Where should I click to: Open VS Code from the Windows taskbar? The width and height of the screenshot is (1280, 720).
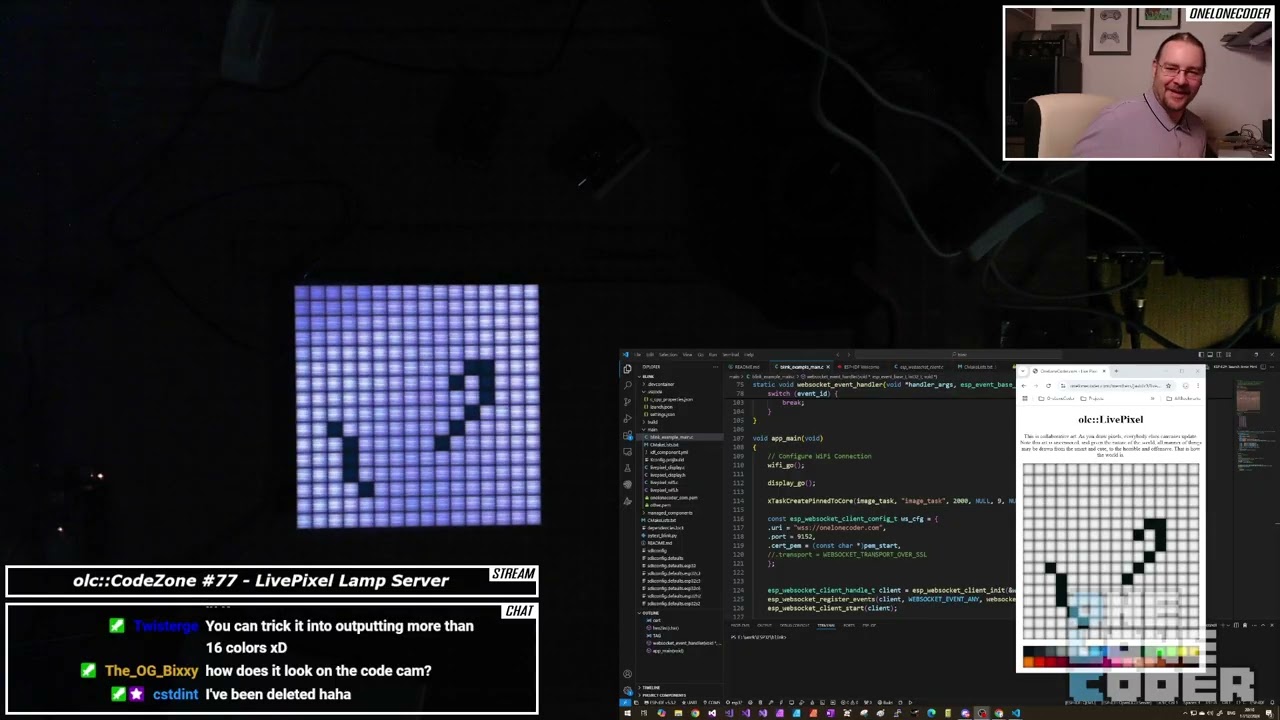pos(1015,713)
